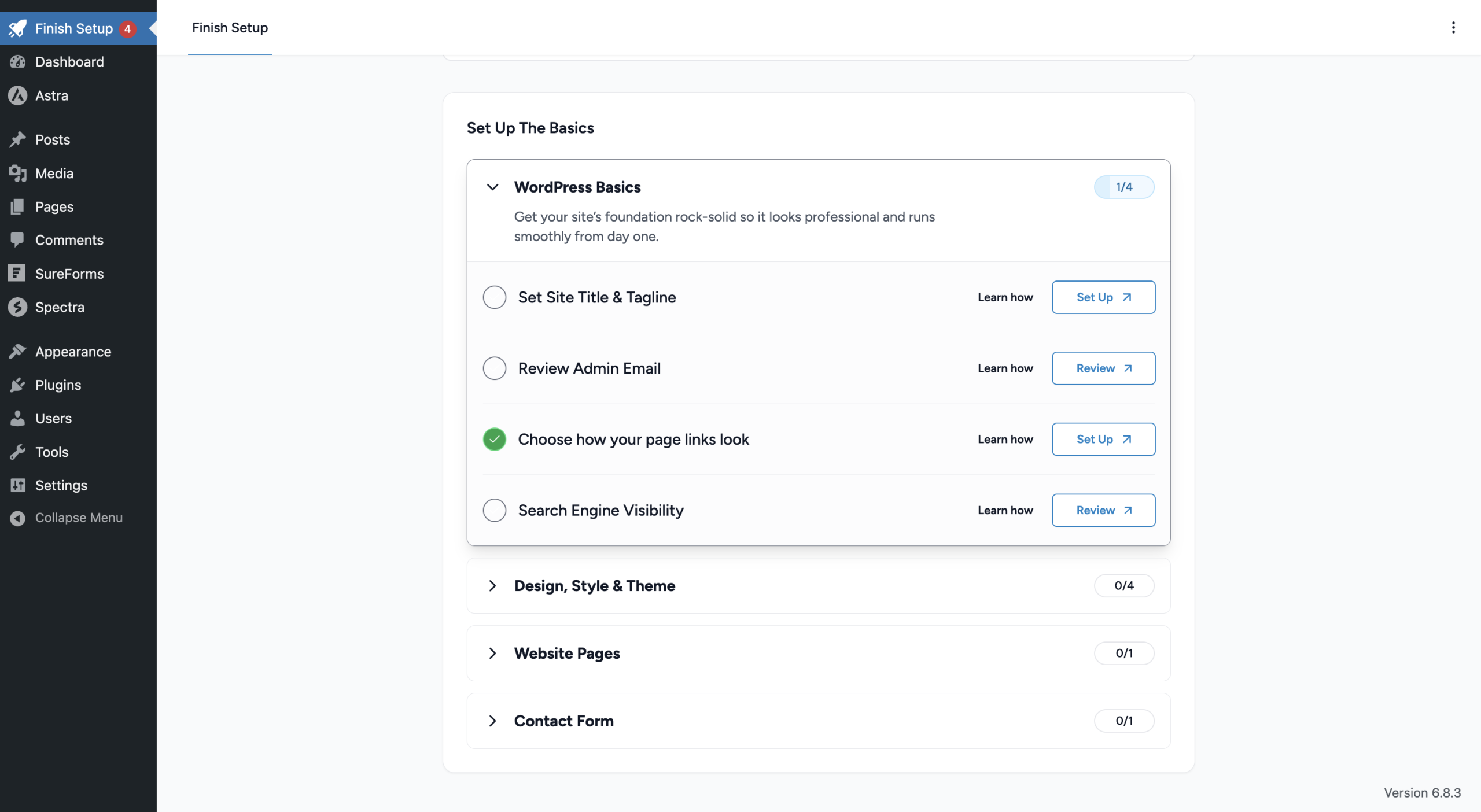
Task: Expand the Contact Form section
Action: click(492, 721)
